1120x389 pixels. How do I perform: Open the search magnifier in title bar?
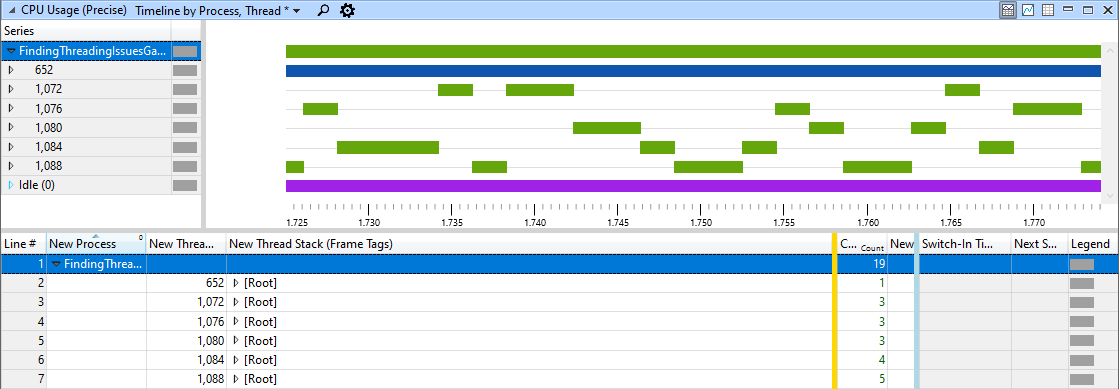coord(324,11)
